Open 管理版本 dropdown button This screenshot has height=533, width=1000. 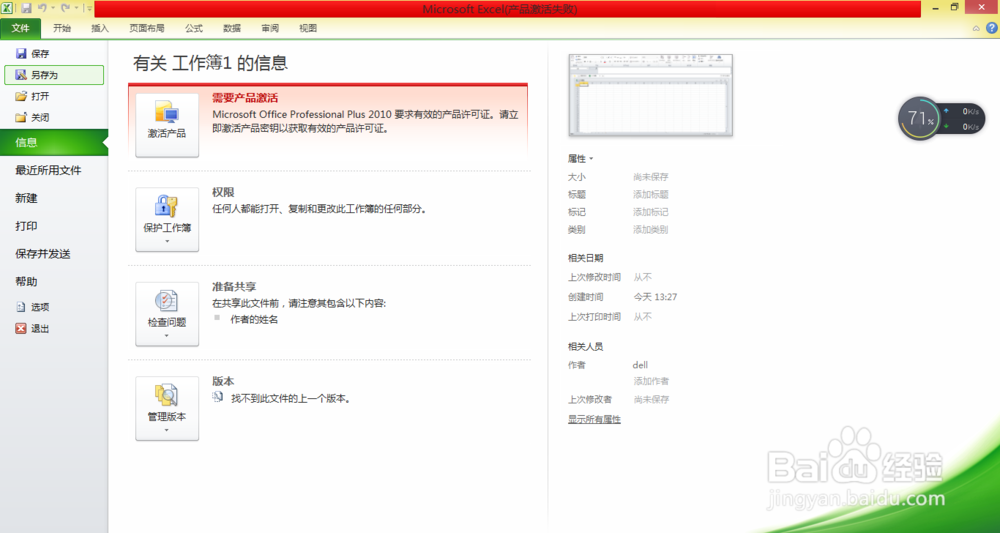coord(167,409)
